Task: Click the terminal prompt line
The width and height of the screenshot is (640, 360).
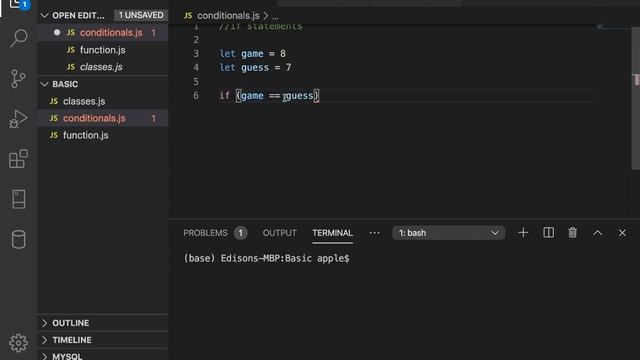Action: [x=266, y=258]
